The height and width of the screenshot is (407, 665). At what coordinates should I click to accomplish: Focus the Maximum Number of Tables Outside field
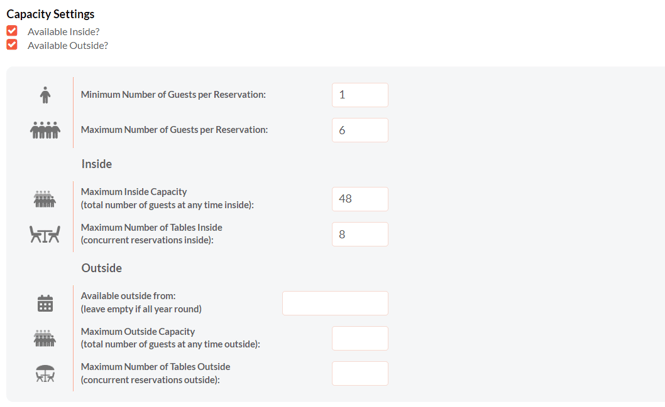coord(360,374)
